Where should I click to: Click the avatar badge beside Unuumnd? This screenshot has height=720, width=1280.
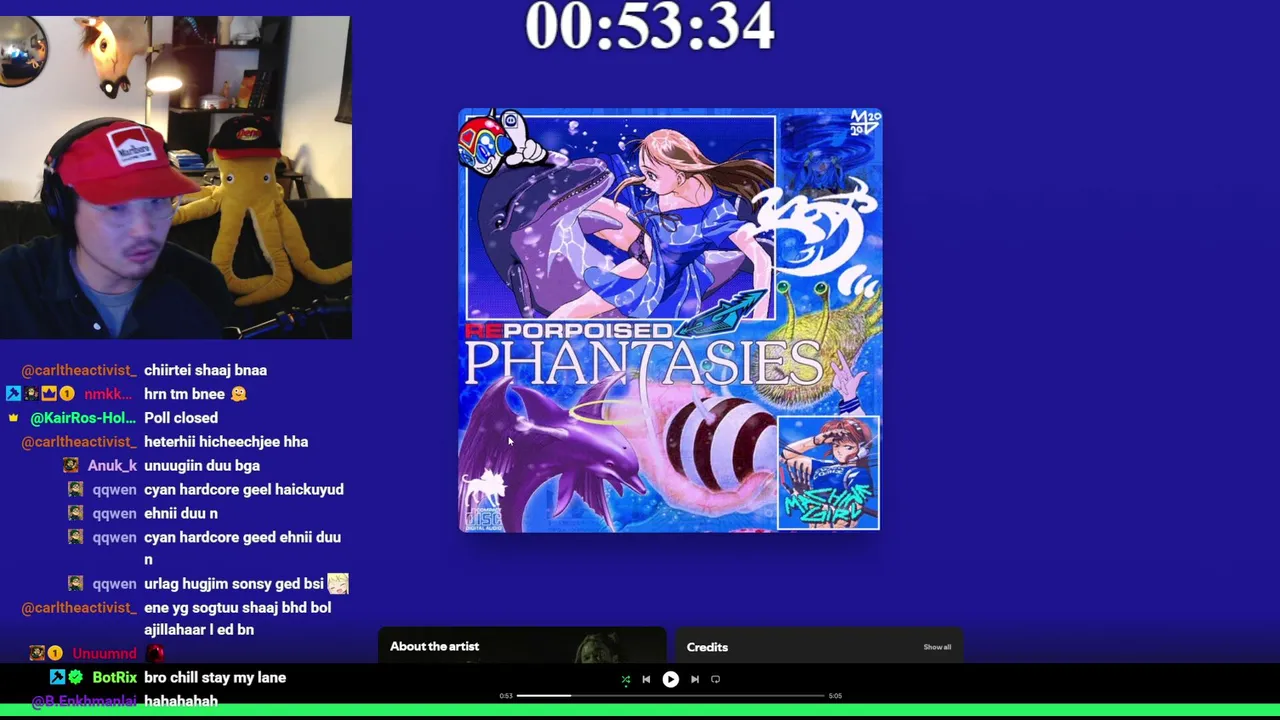(x=37, y=654)
